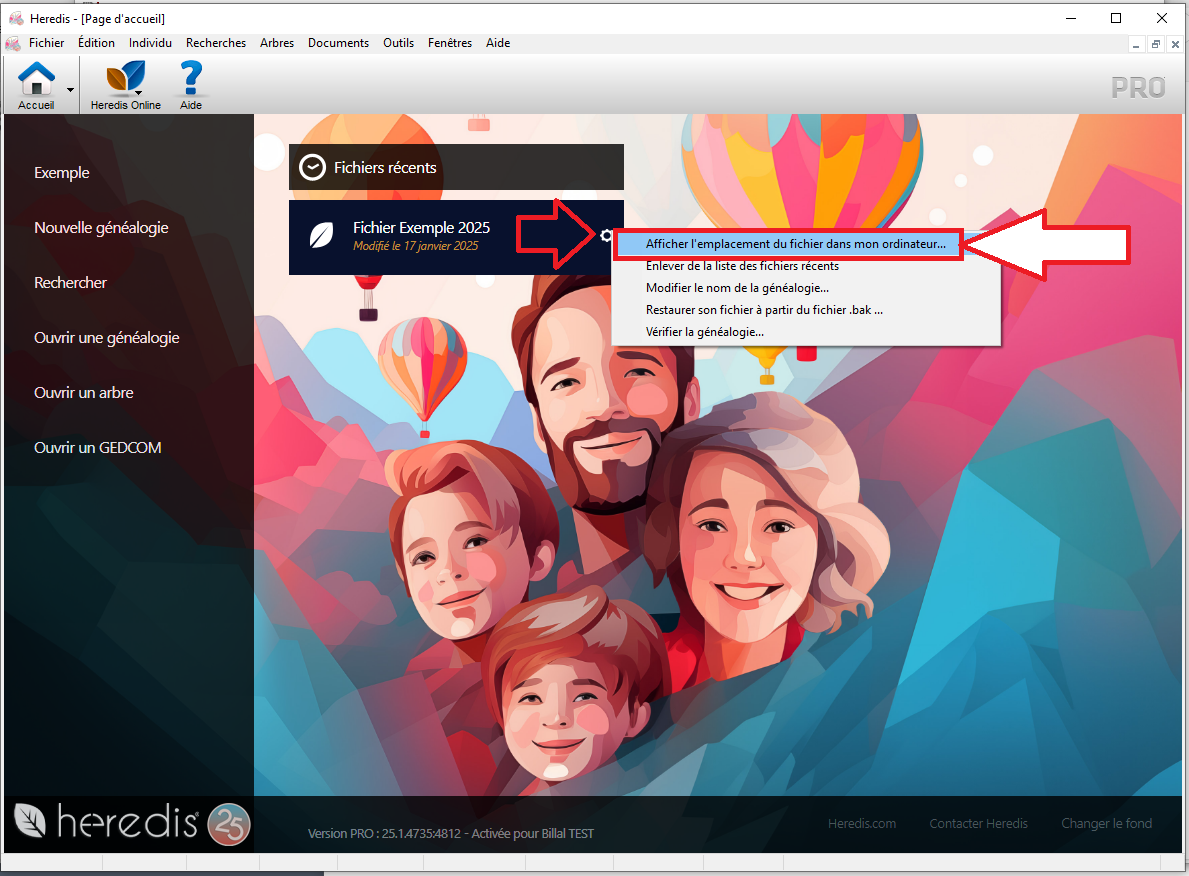
Task: Click the Aide question mark icon
Action: point(190,78)
